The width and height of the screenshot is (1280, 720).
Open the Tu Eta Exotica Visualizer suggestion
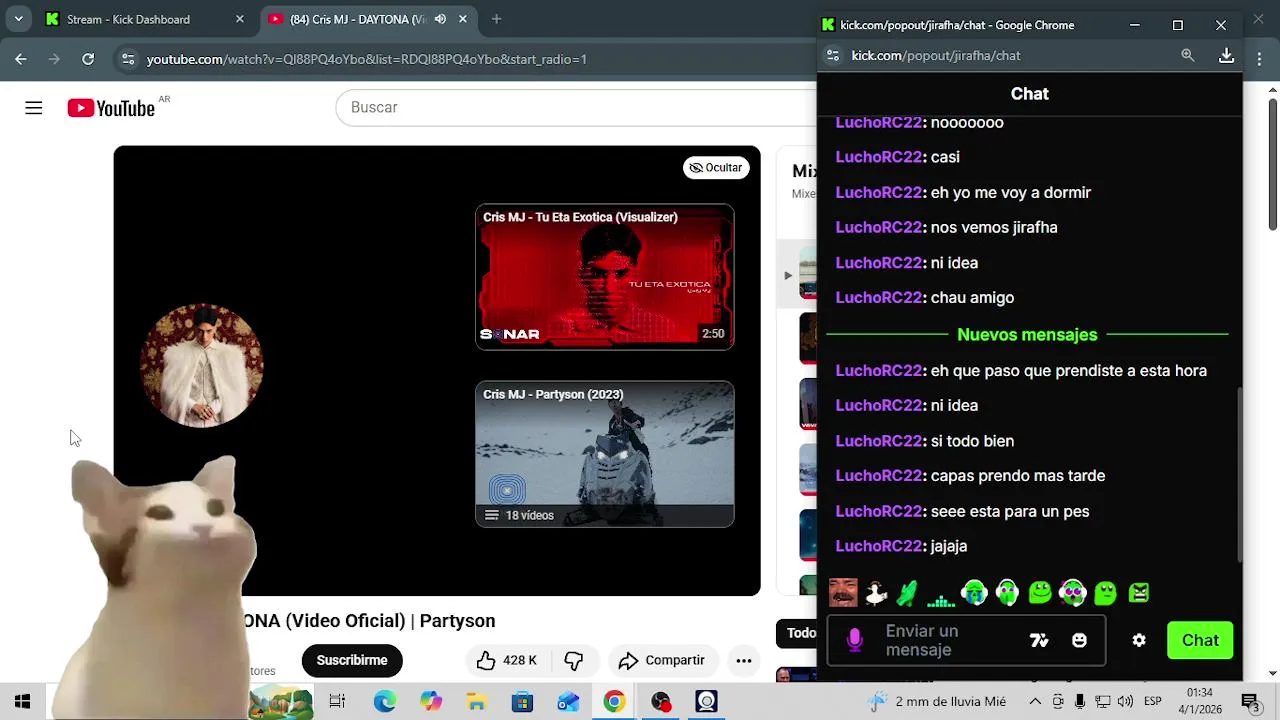(605, 277)
